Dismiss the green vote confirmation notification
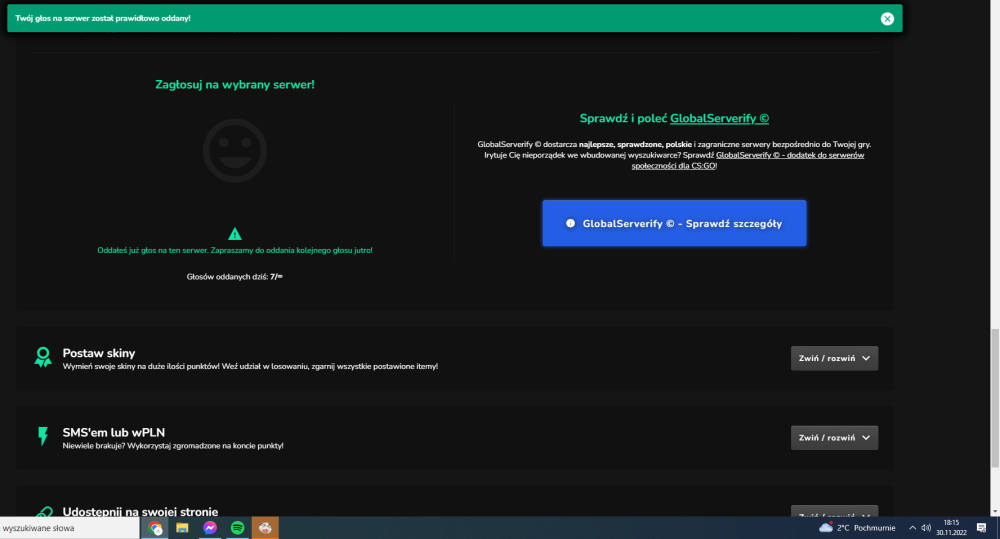The image size is (1000, 539). (x=887, y=18)
